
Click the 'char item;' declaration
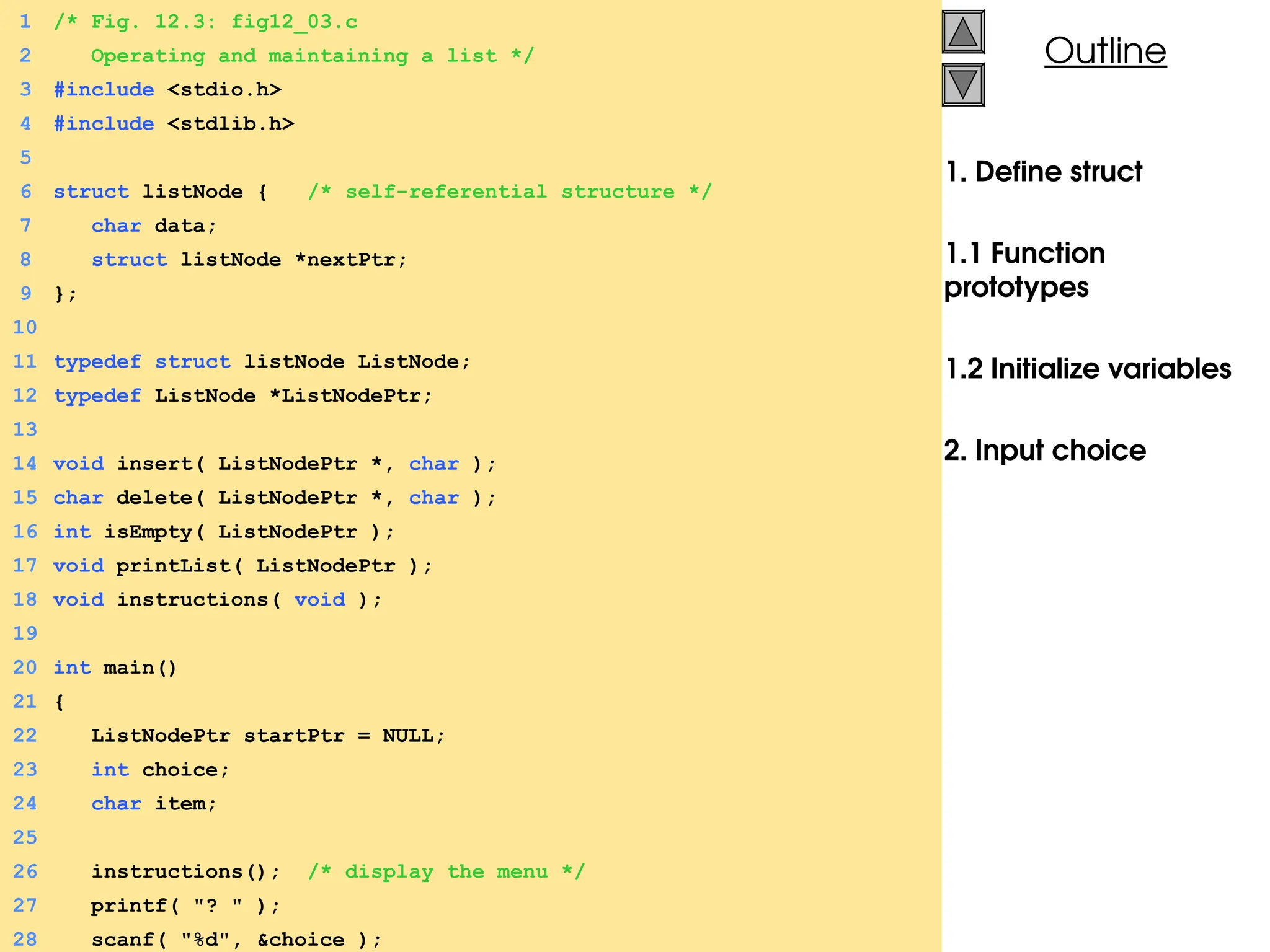coord(154,804)
